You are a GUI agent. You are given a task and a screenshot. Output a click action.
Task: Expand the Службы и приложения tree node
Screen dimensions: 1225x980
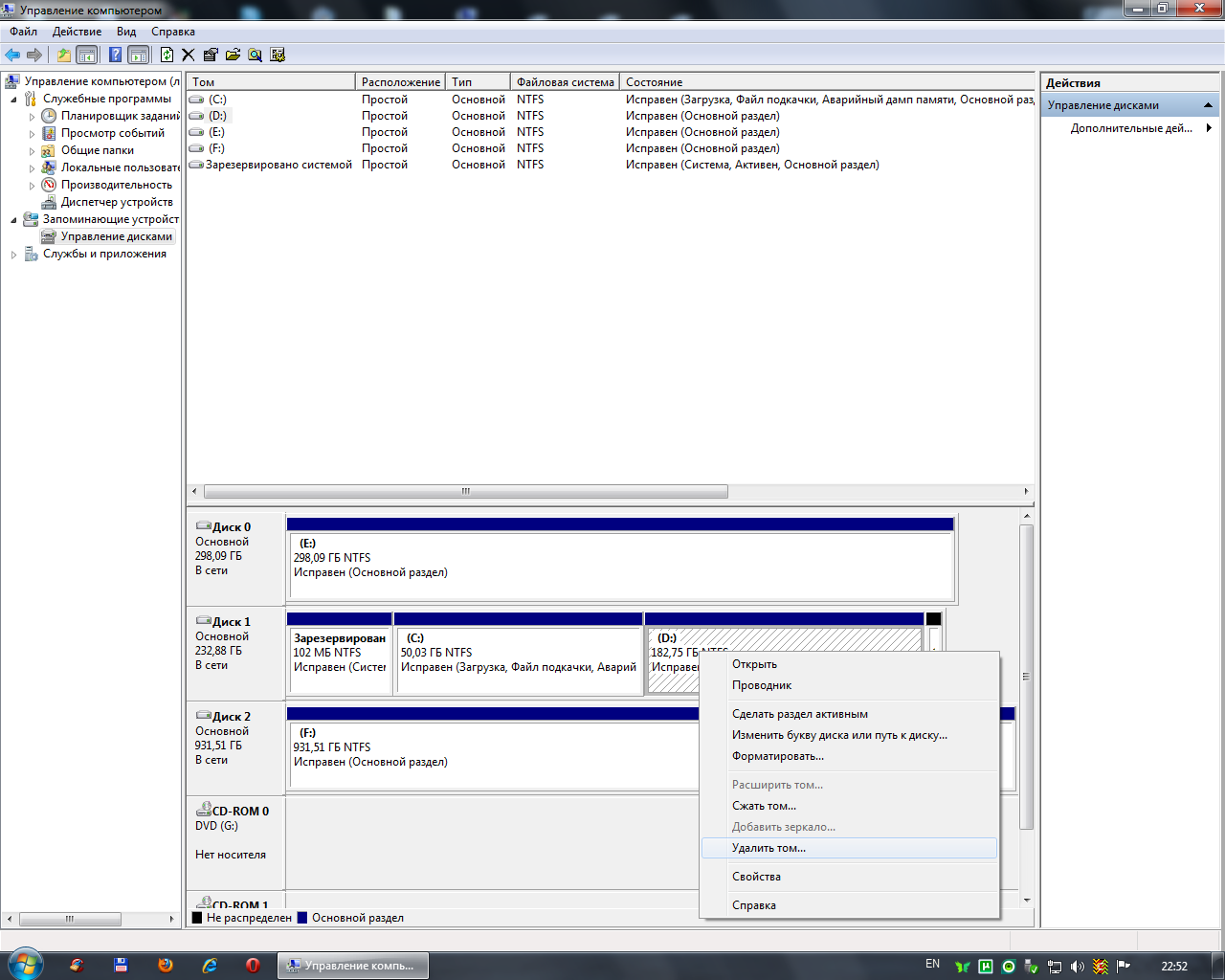(13, 254)
